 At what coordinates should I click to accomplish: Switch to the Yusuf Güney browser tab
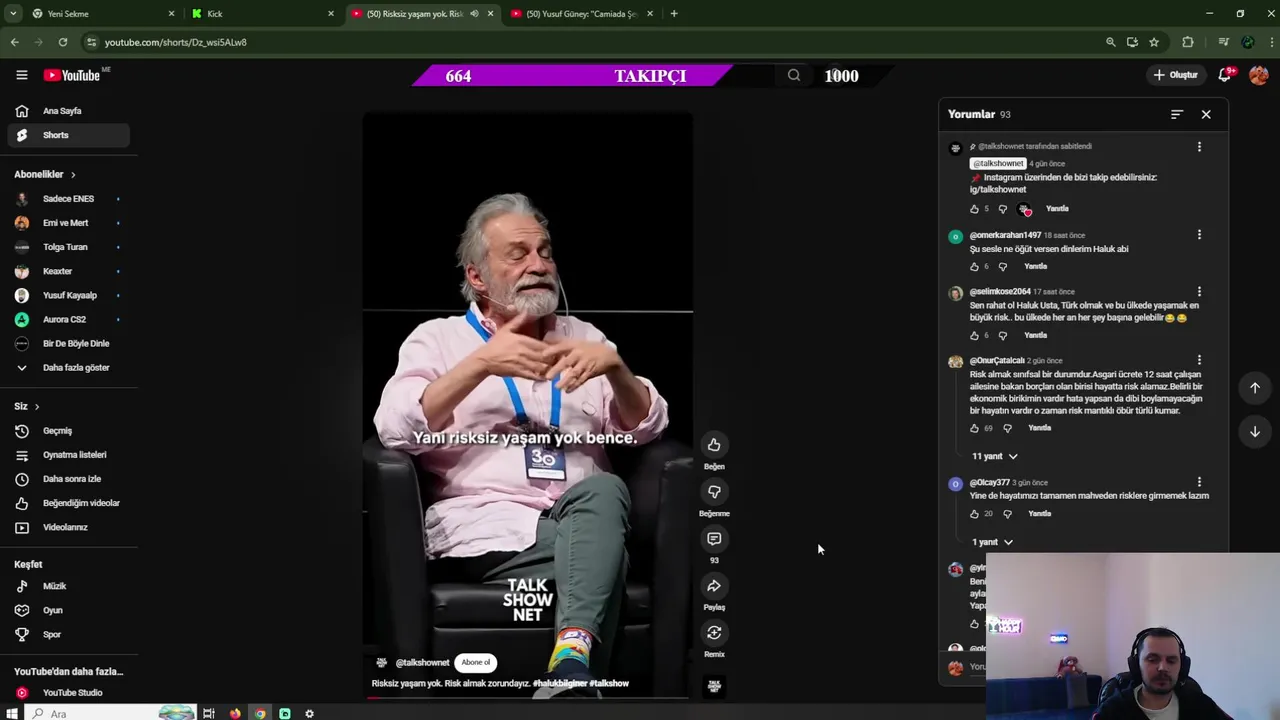click(582, 14)
